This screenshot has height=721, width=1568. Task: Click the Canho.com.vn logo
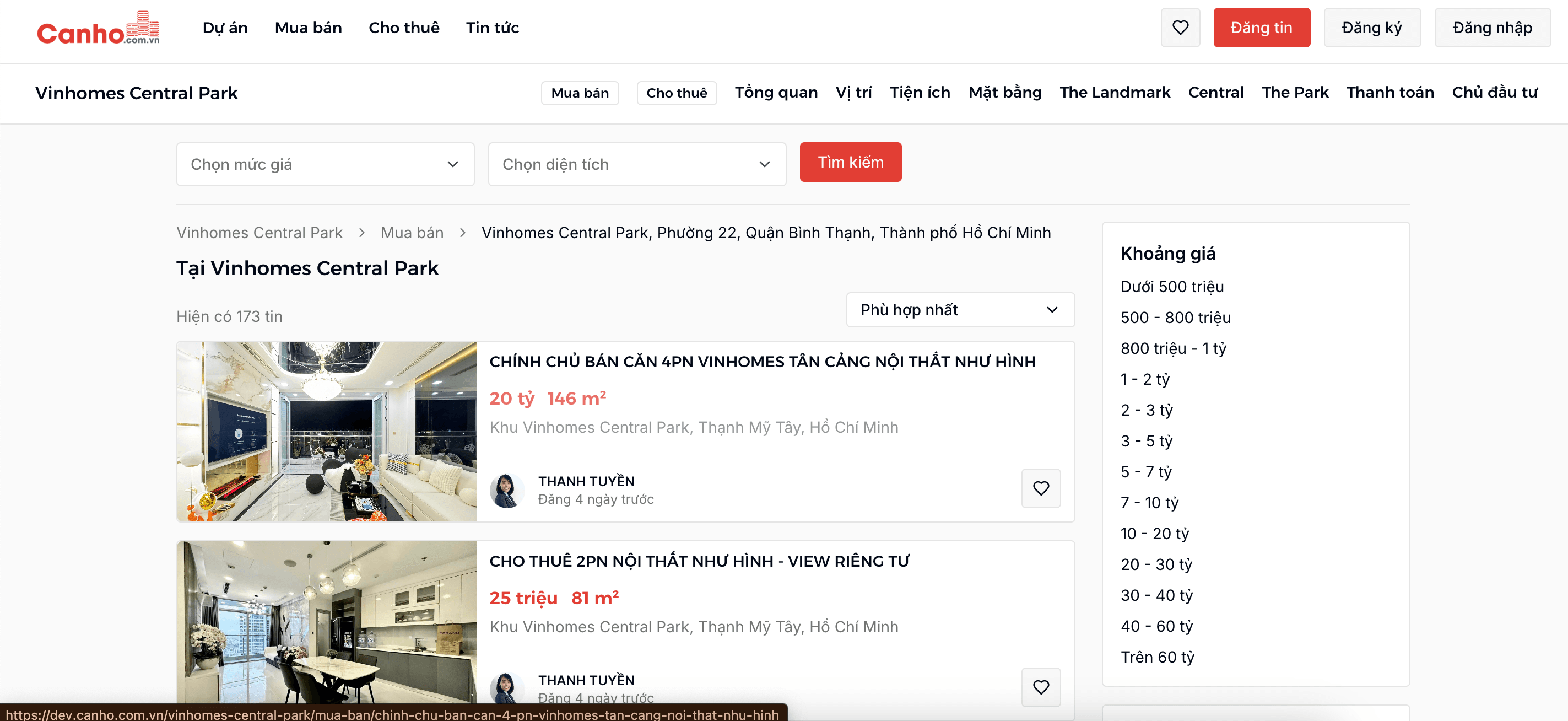pyautogui.click(x=98, y=28)
